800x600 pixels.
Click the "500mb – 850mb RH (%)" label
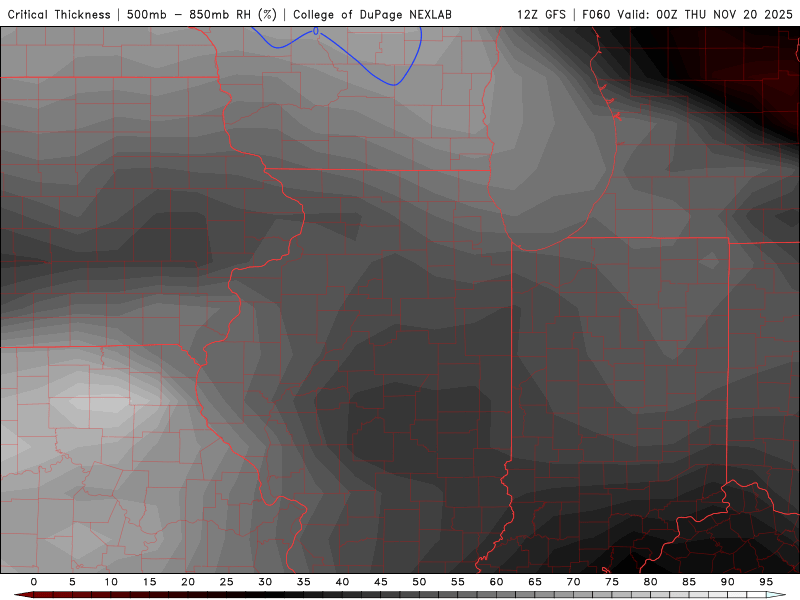202,14
